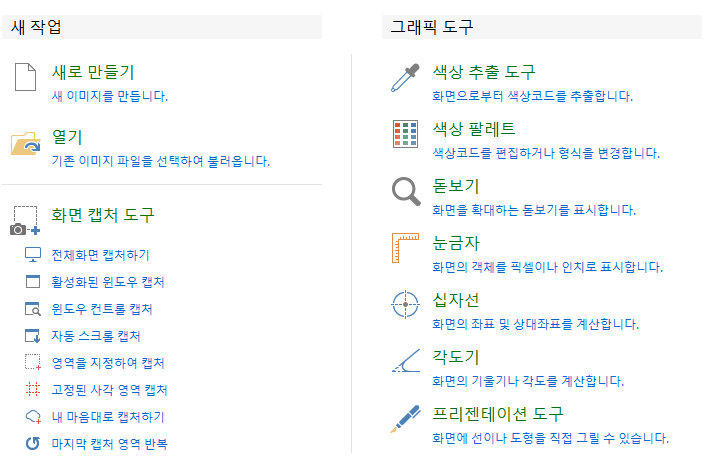
Task: Choose 고정된 사각 영역 캡처
Action: click(x=110, y=390)
